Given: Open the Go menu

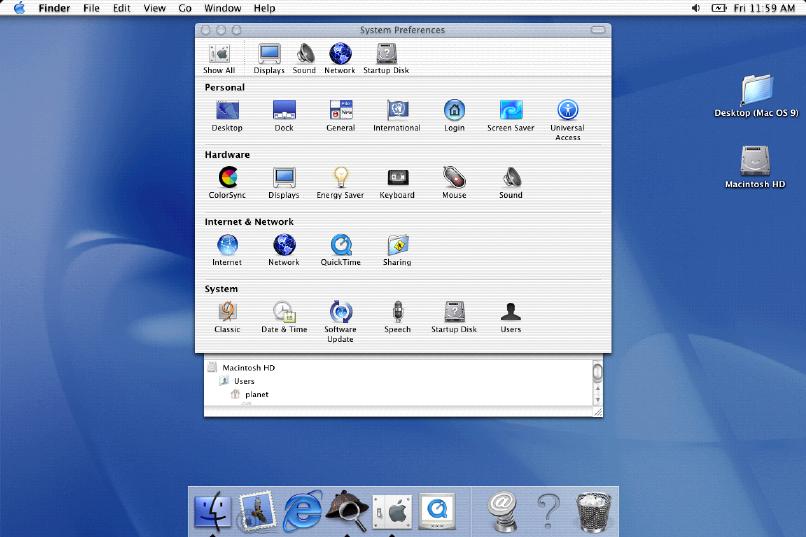Looking at the screenshot, I should point(185,8).
